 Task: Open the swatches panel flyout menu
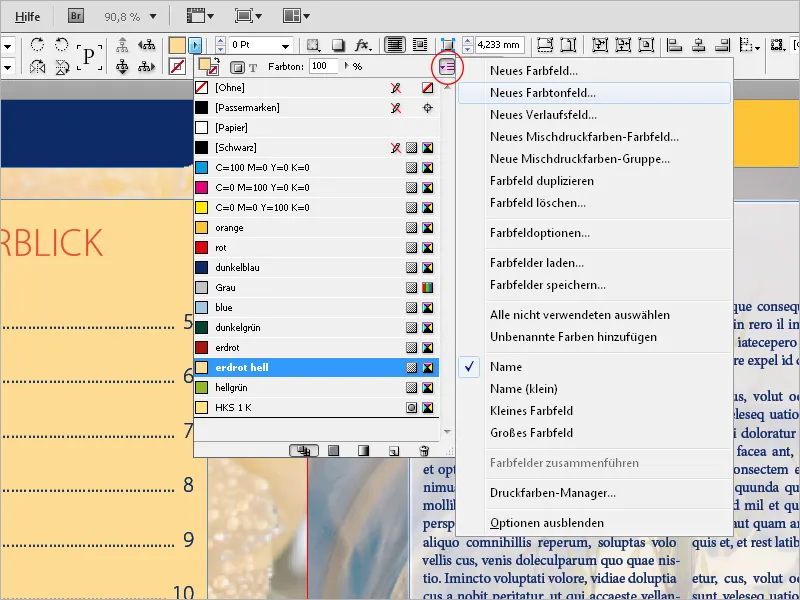point(447,67)
